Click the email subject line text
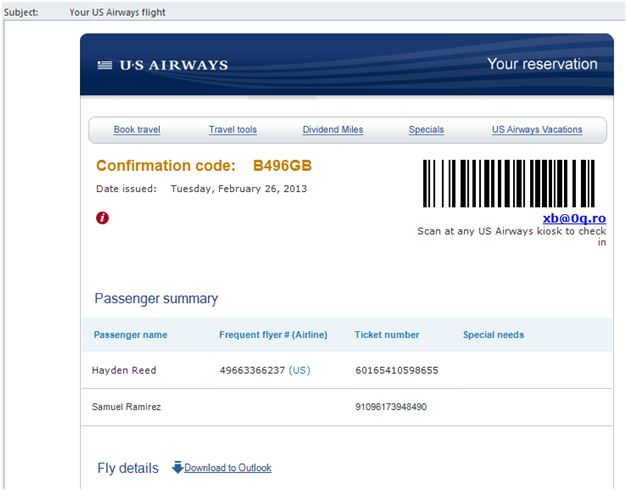 (x=117, y=12)
